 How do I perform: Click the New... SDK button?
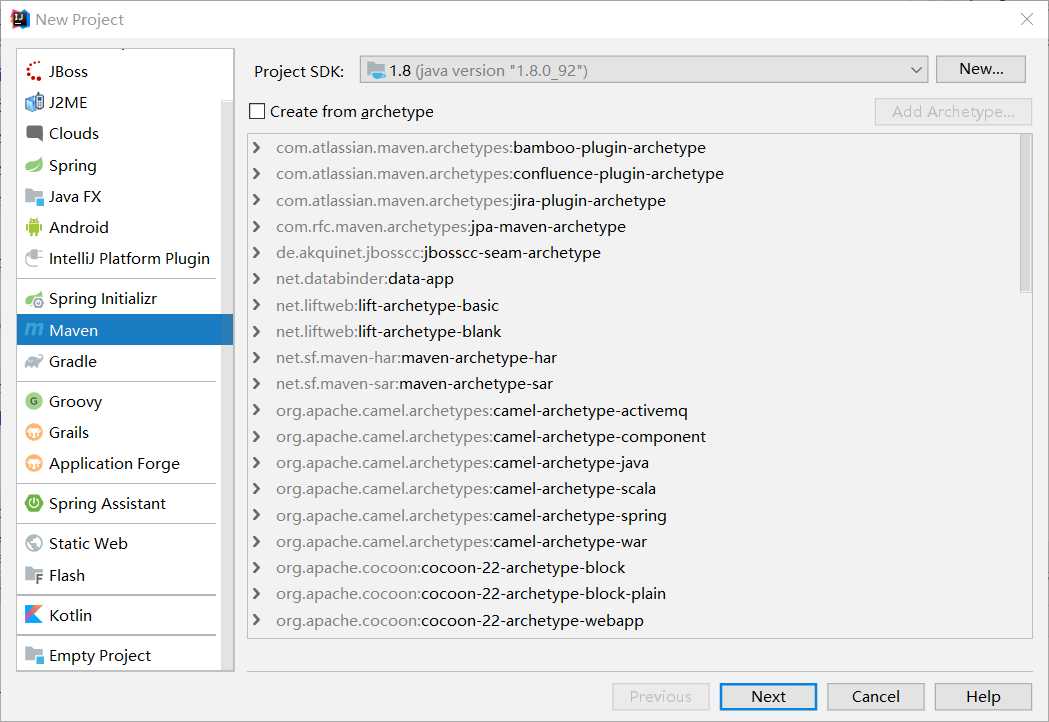click(x=981, y=69)
